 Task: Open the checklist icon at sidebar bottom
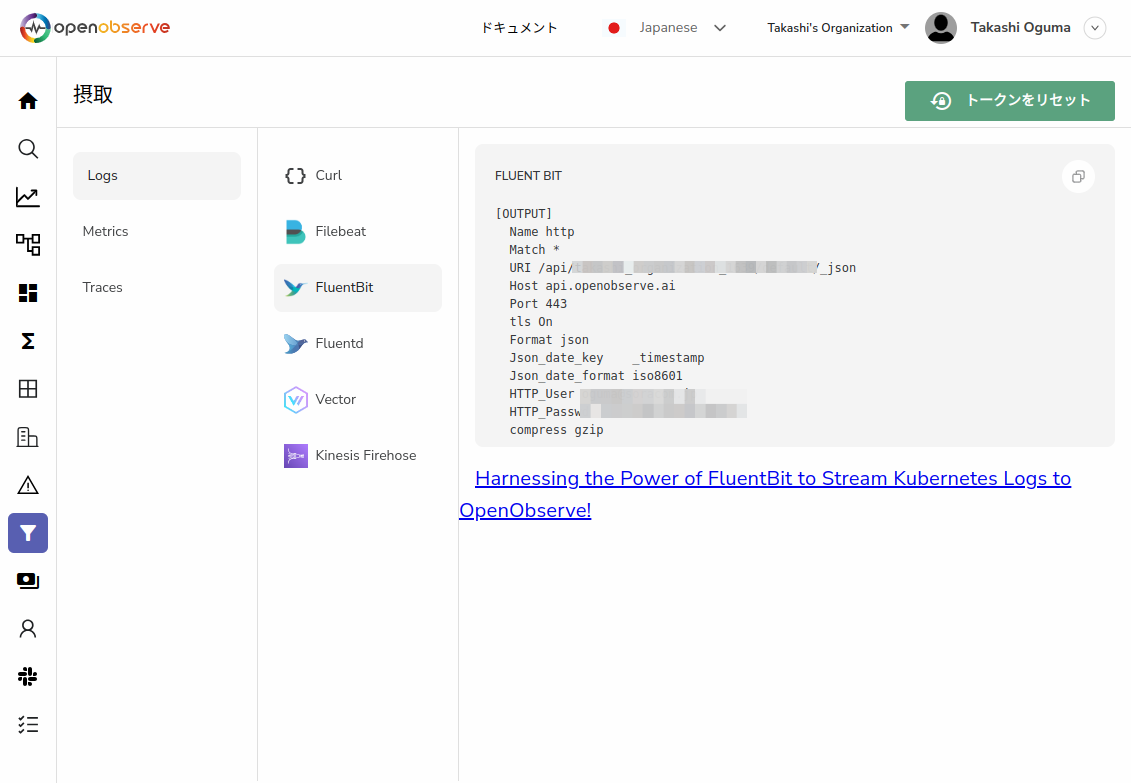click(28, 725)
